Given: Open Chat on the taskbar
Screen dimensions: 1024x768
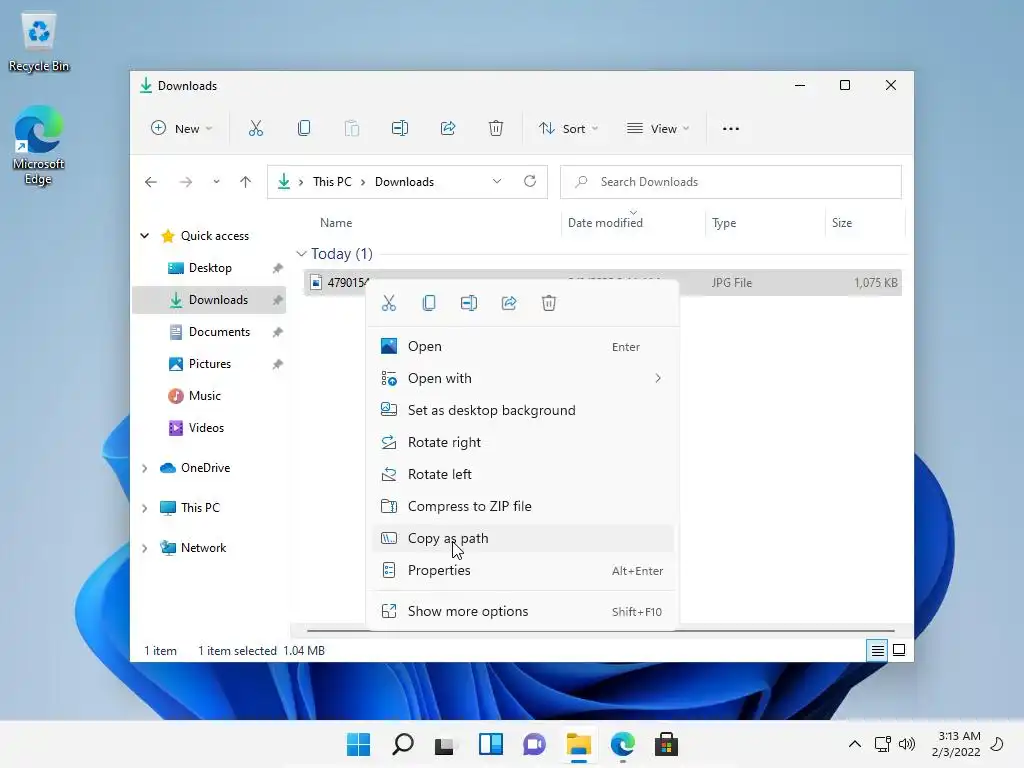Looking at the screenshot, I should tap(534, 744).
